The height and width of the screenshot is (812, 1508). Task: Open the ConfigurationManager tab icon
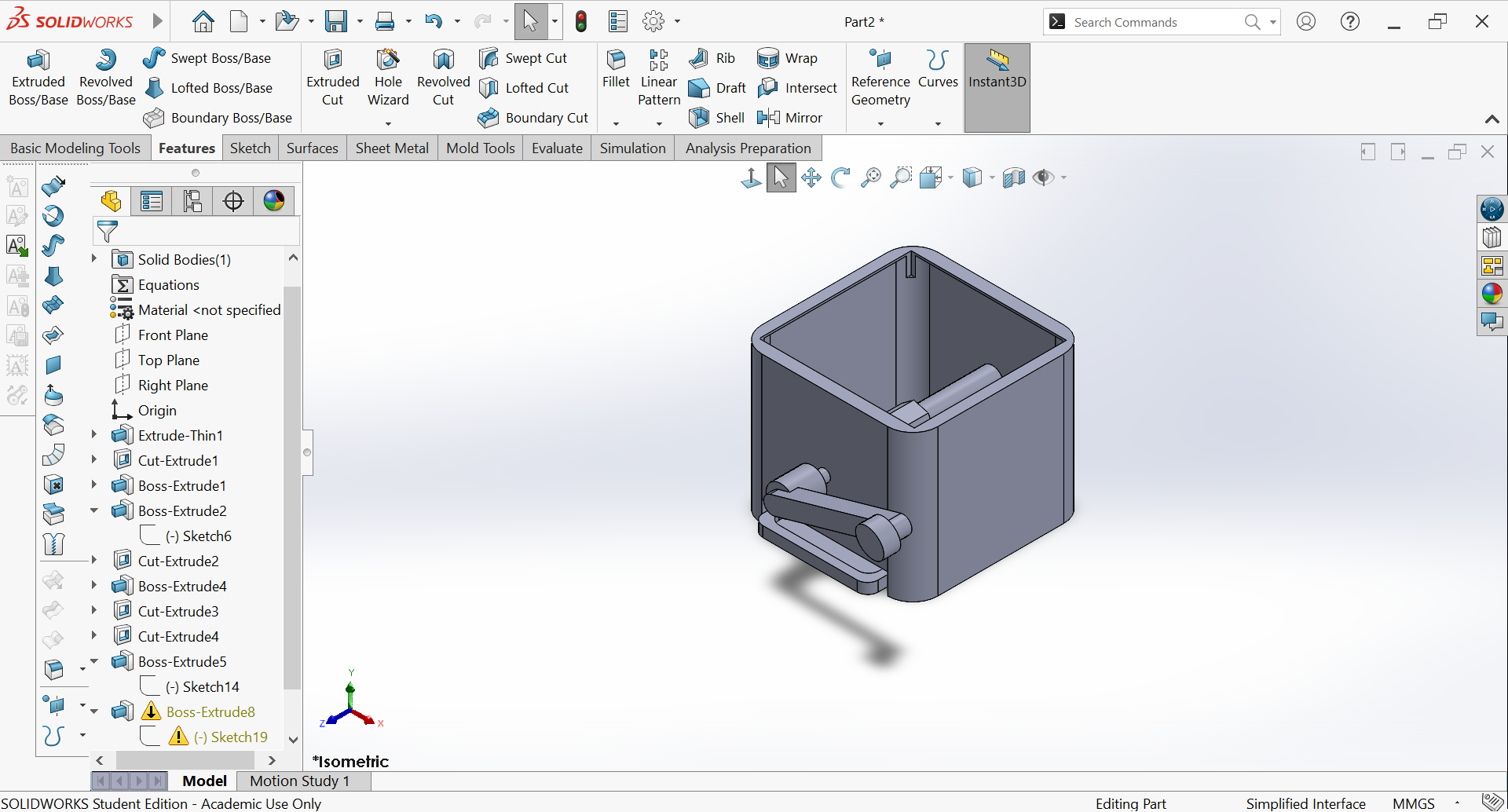(x=192, y=201)
